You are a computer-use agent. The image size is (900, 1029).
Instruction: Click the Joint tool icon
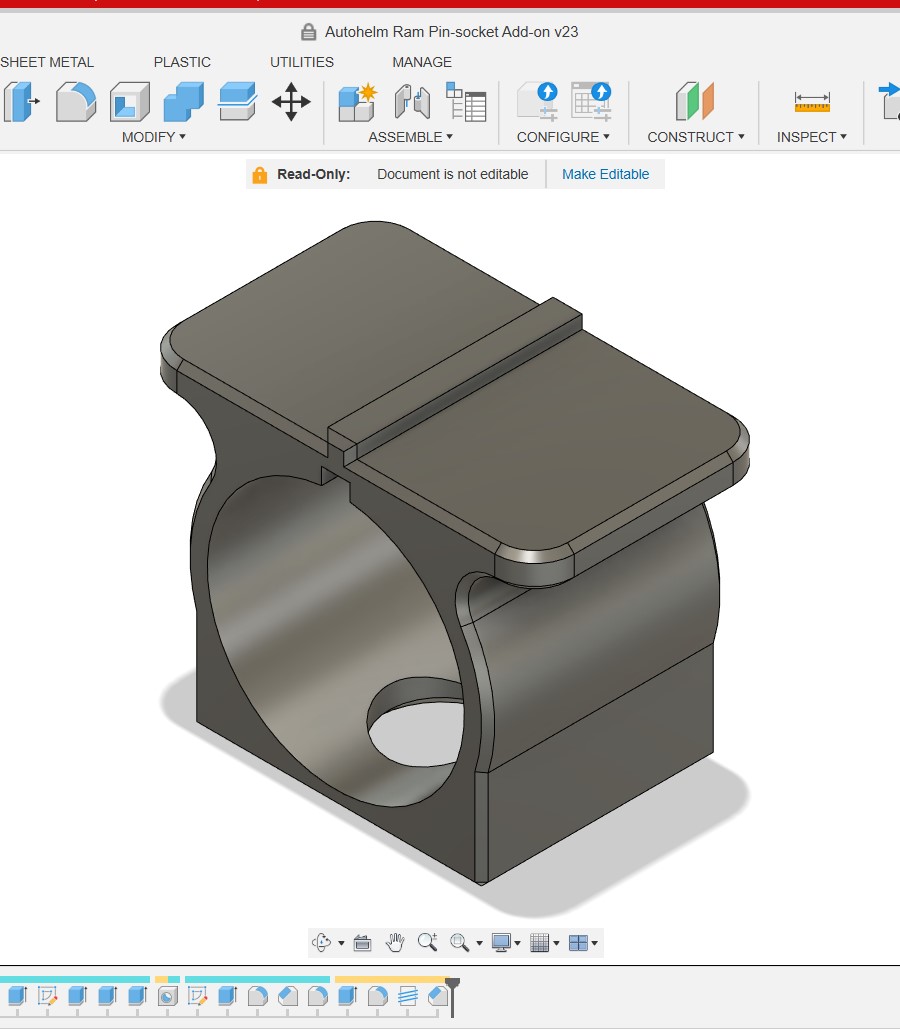[412, 102]
